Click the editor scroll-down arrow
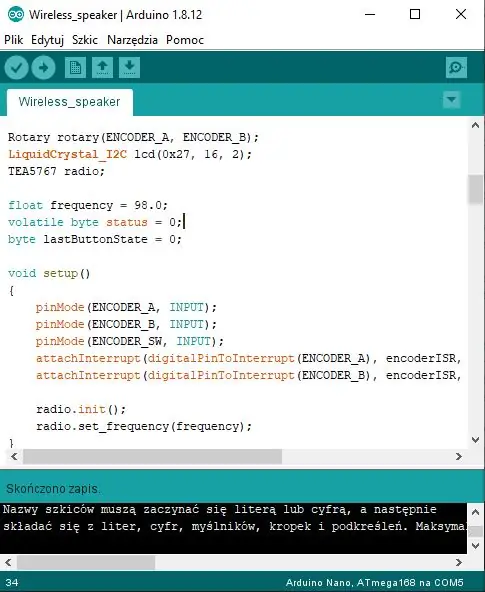485x592 pixels. click(x=476, y=439)
